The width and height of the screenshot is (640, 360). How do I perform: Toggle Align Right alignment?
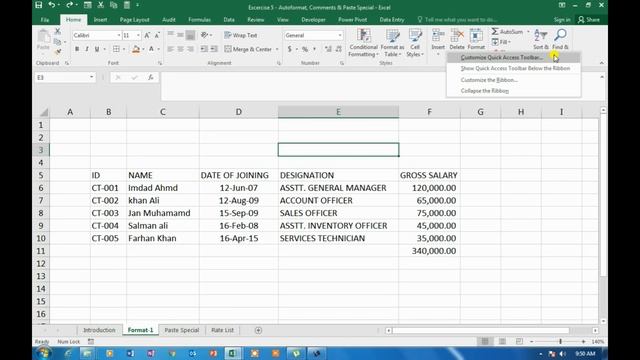[190, 49]
